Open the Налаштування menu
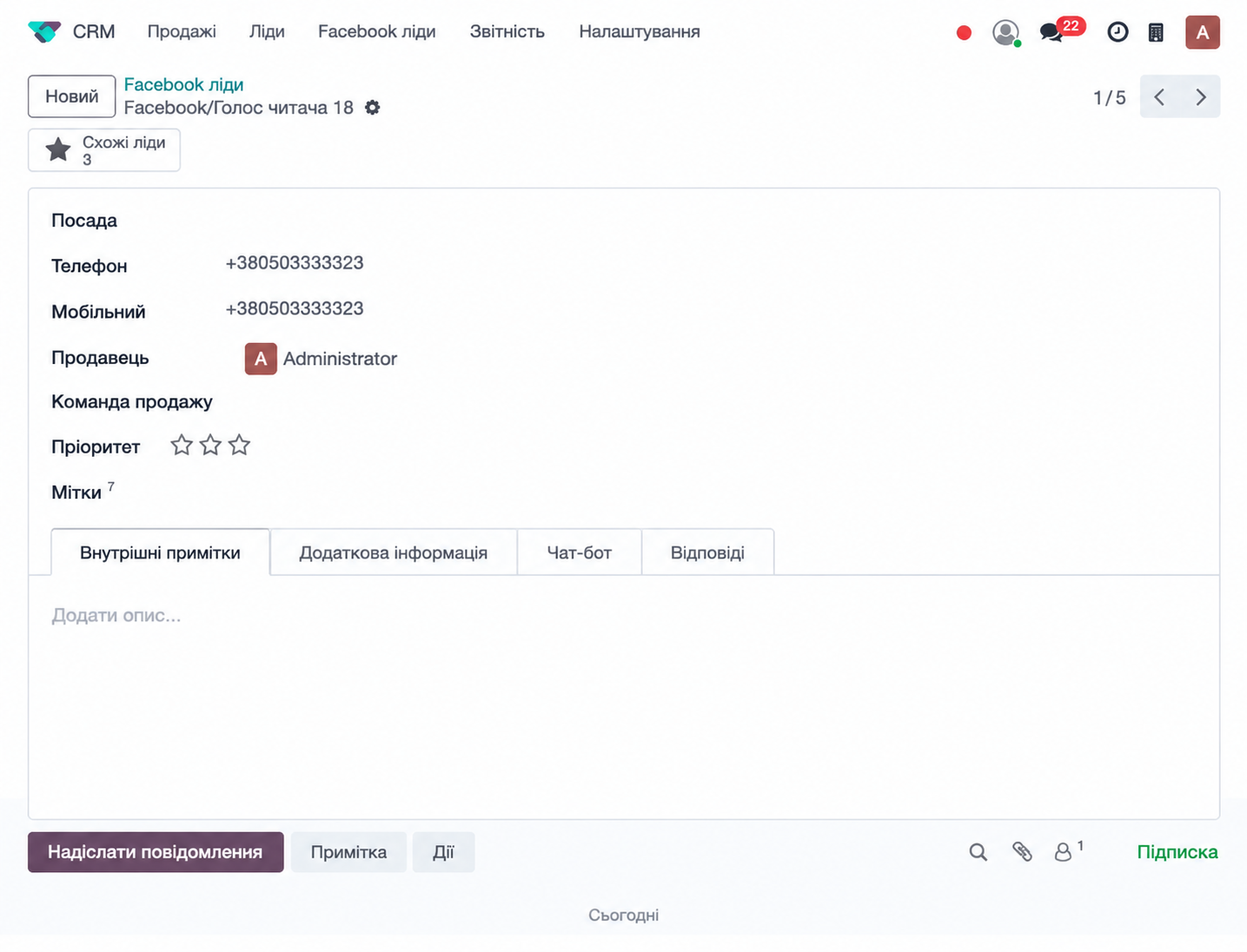 [640, 32]
